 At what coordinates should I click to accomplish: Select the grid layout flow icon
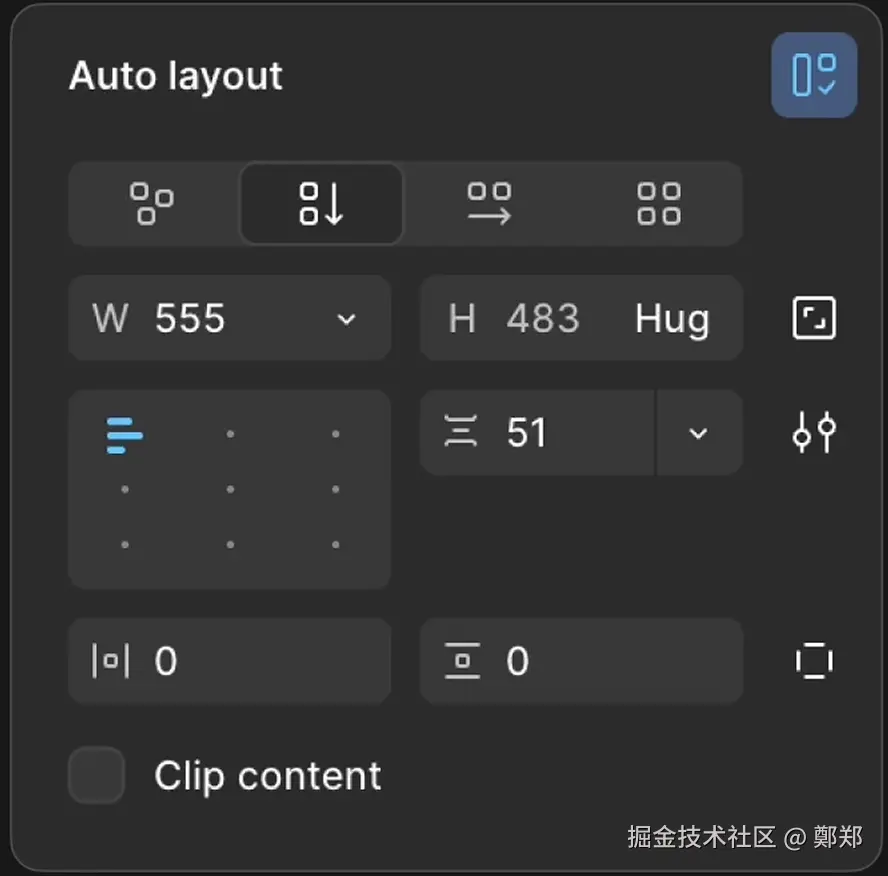coord(658,203)
